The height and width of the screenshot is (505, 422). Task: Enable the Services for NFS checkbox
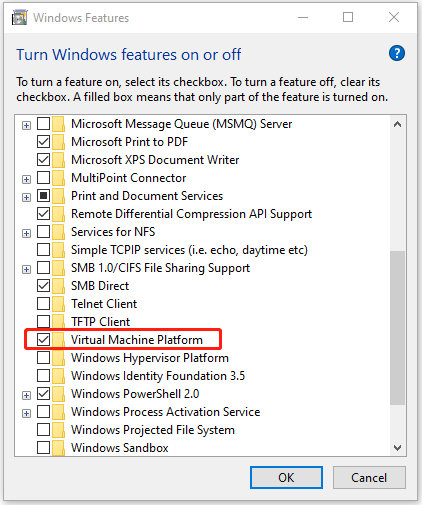tap(43, 232)
